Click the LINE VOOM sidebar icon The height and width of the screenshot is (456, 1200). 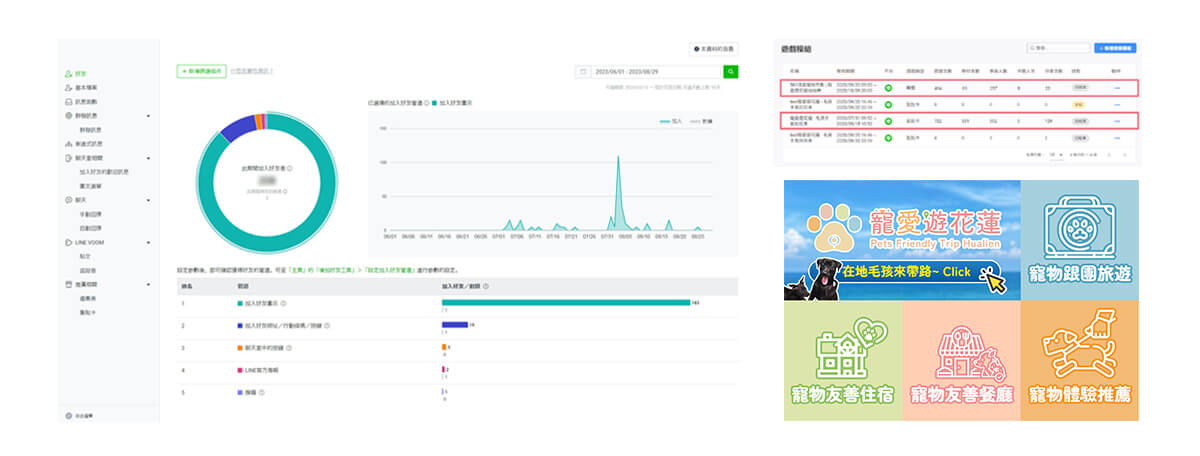click(67, 243)
